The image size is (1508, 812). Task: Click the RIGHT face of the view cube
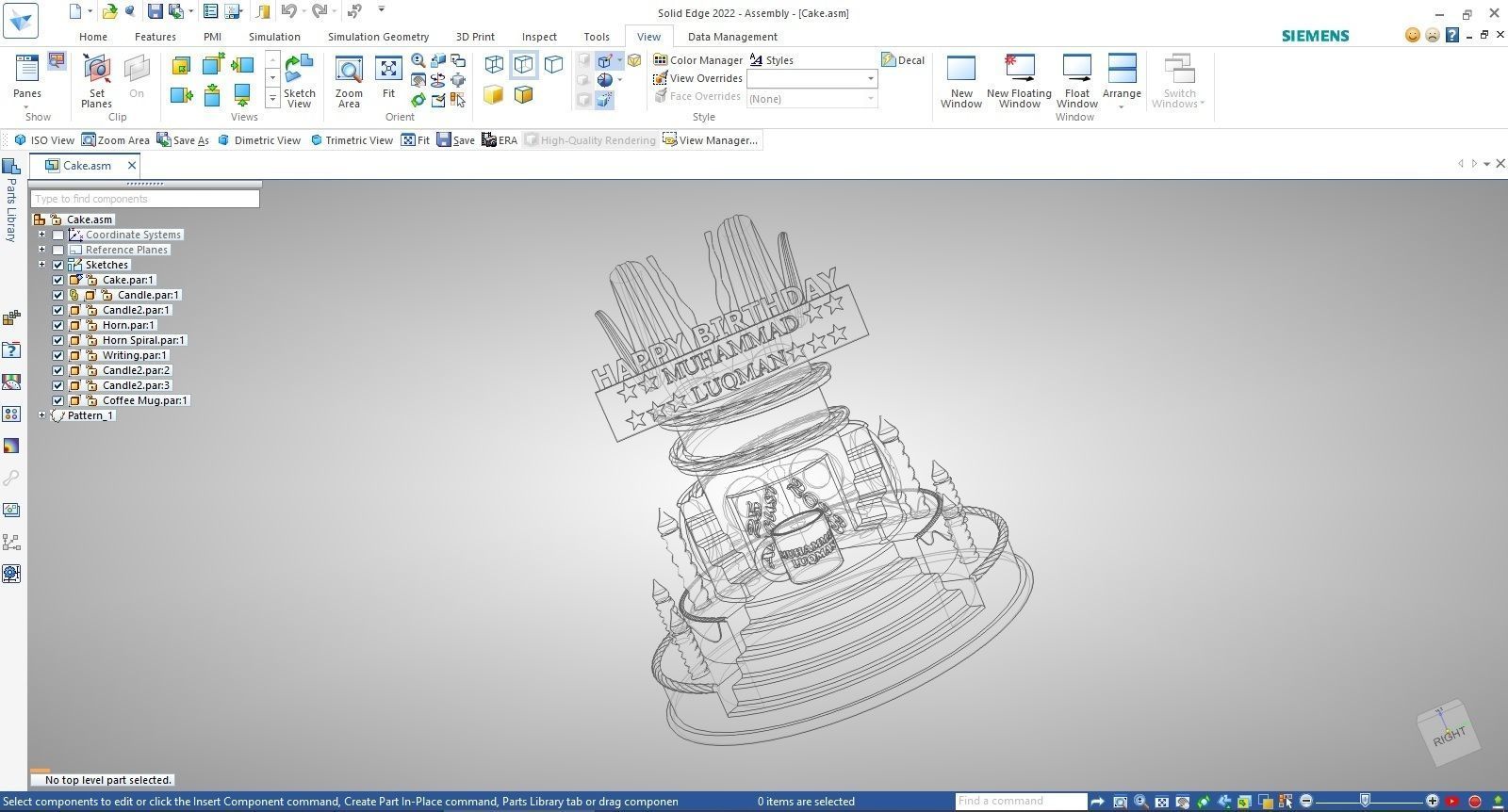[1449, 735]
